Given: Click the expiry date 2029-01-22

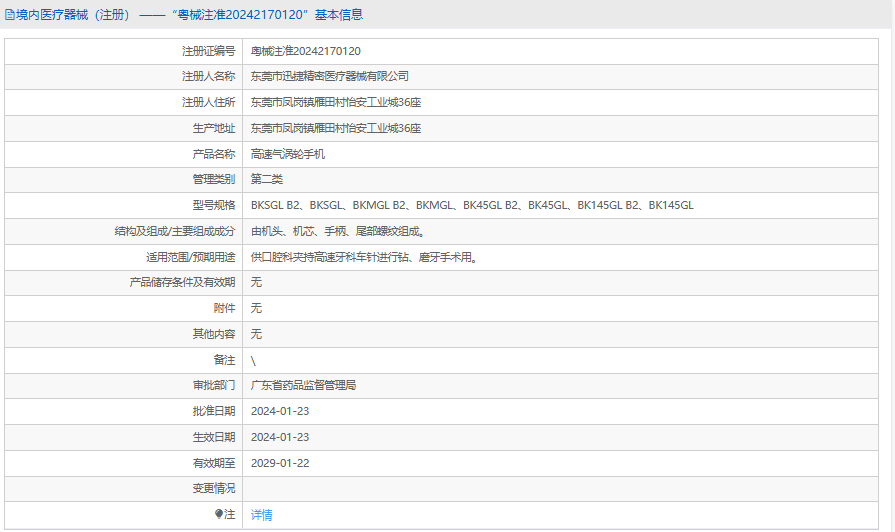Looking at the screenshot, I should click(280, 464).
